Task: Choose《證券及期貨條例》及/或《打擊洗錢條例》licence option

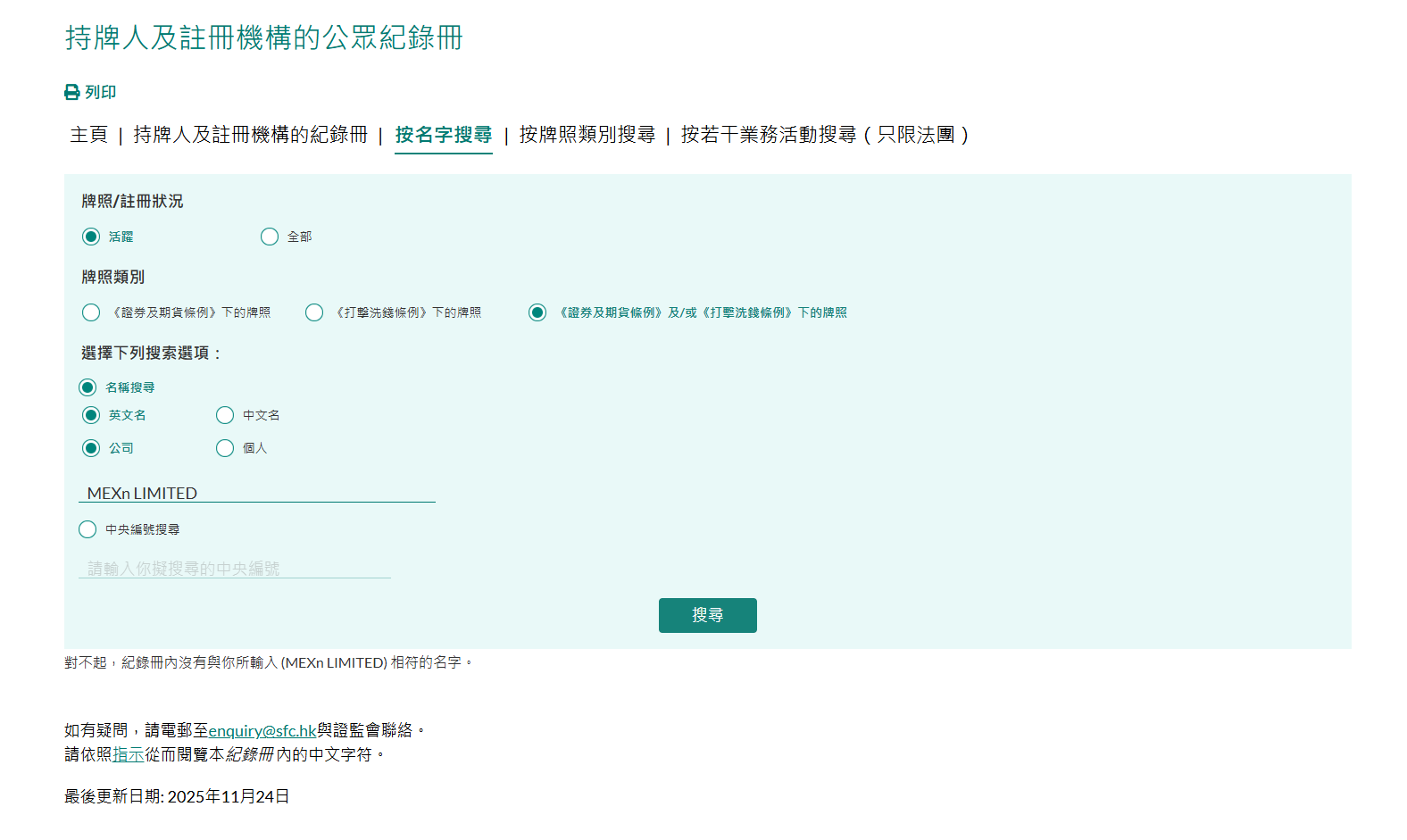Action: pyautogui.click(x=537, y=312)
